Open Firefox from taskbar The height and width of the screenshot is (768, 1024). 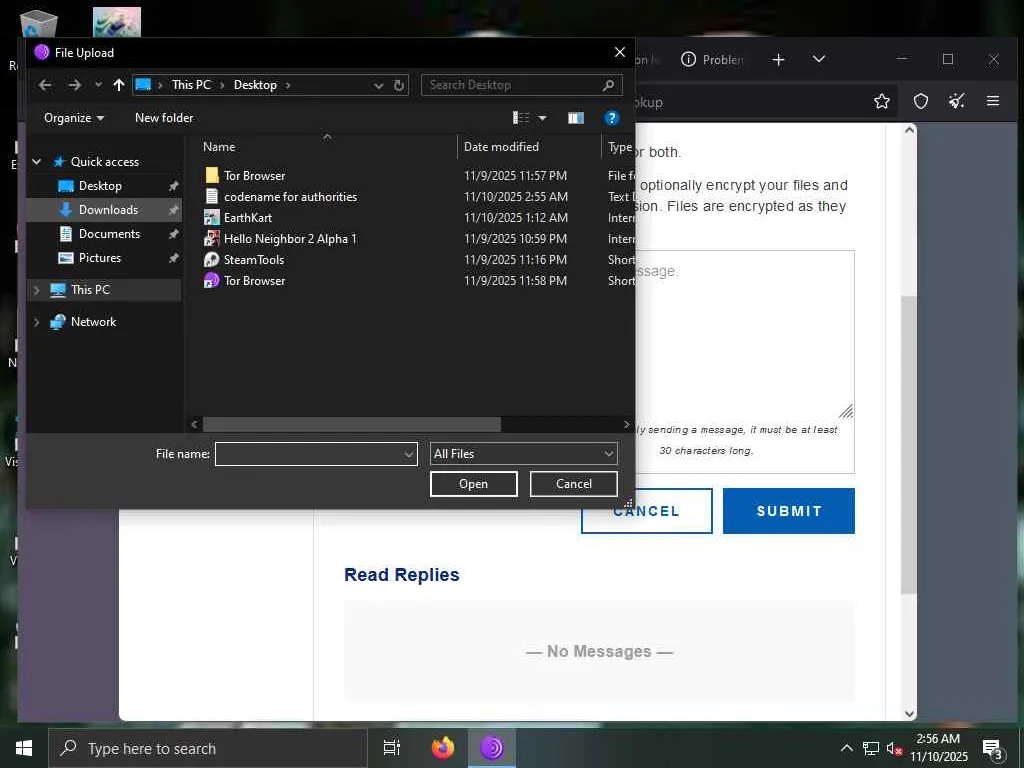[443, 748]
